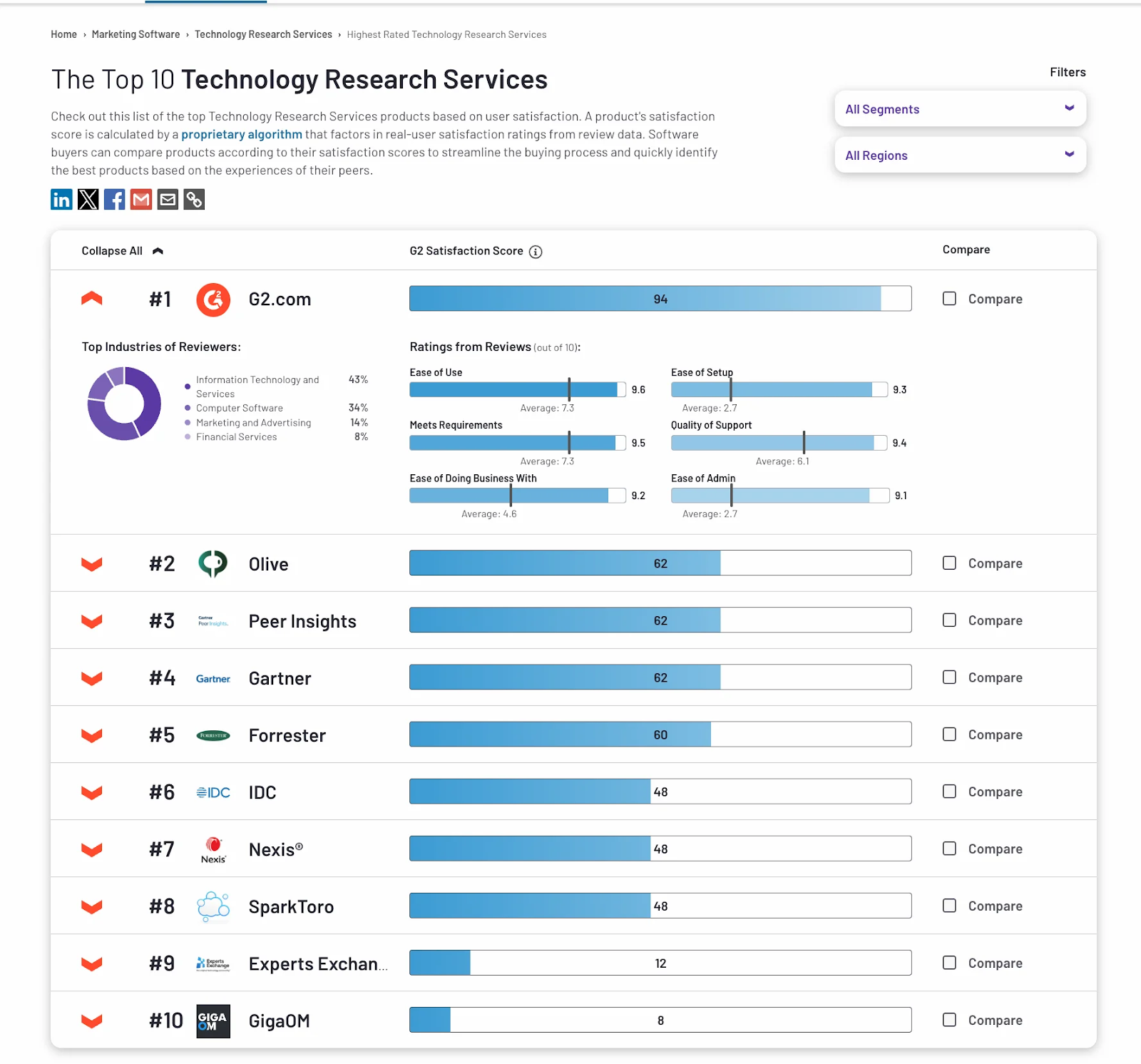Check the Compare box for G2.com
The width and height of the screenshot is (1141, 1064).
(949, 299)
